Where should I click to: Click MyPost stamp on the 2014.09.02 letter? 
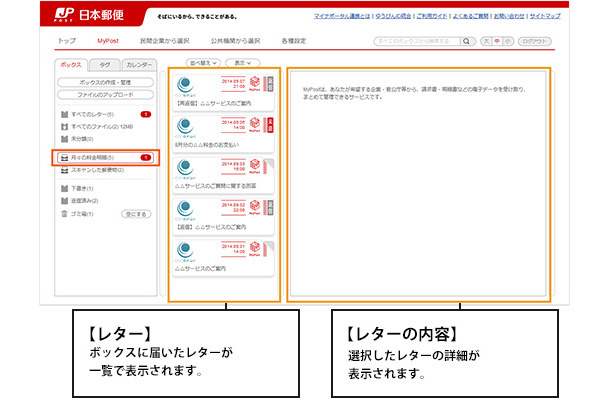pos(254,208)
